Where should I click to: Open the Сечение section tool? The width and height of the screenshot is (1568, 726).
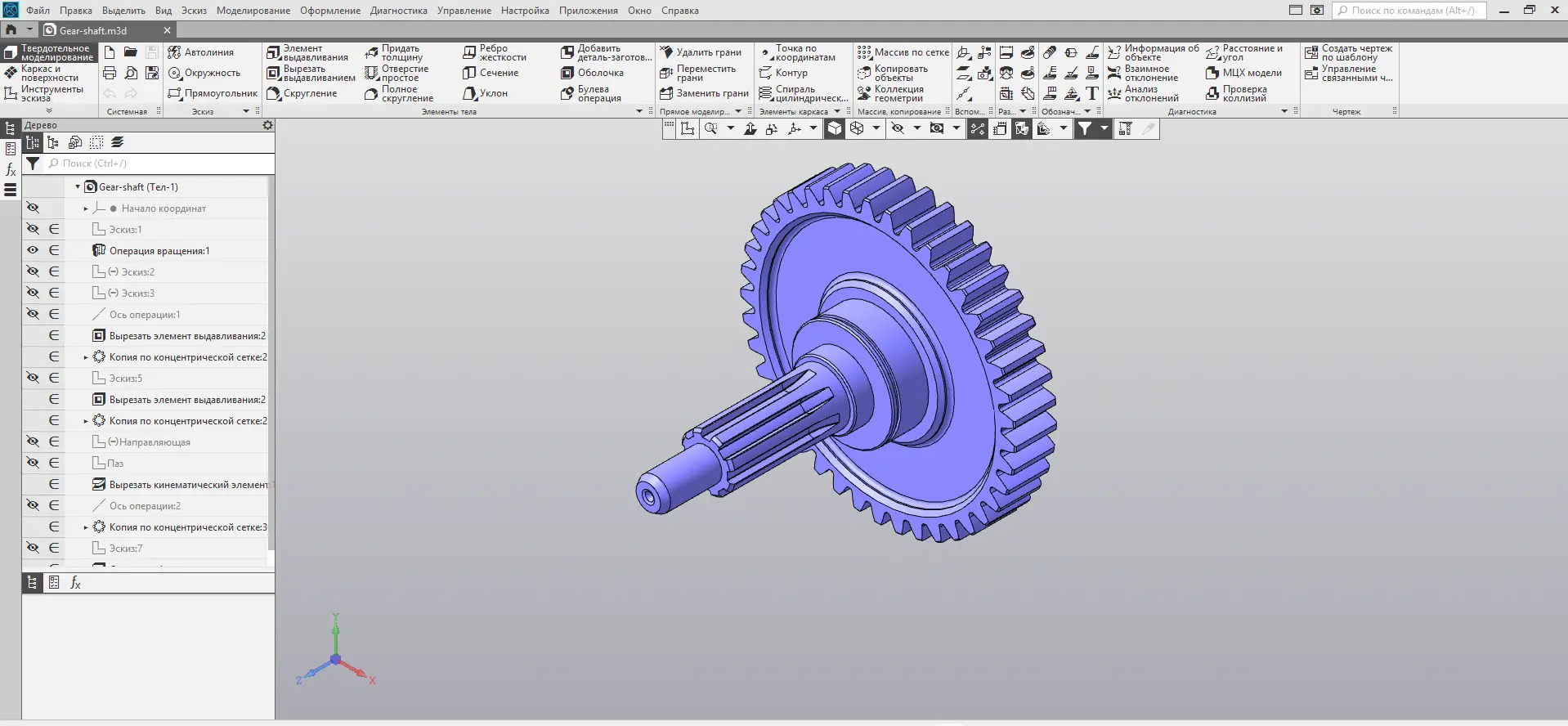[491, 73]
